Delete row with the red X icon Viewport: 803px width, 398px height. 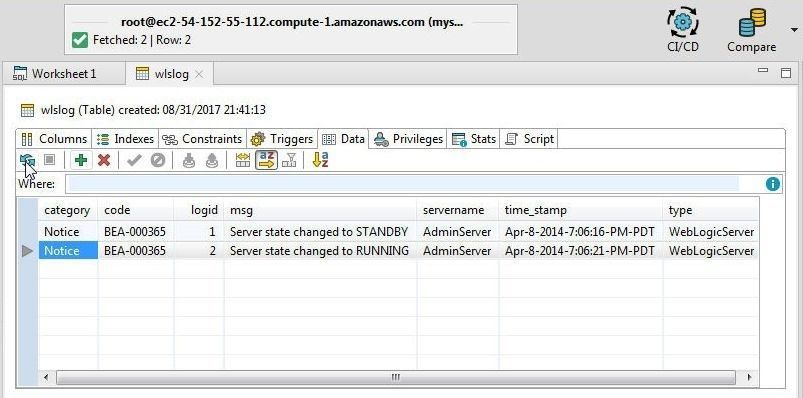coord(104,160)
